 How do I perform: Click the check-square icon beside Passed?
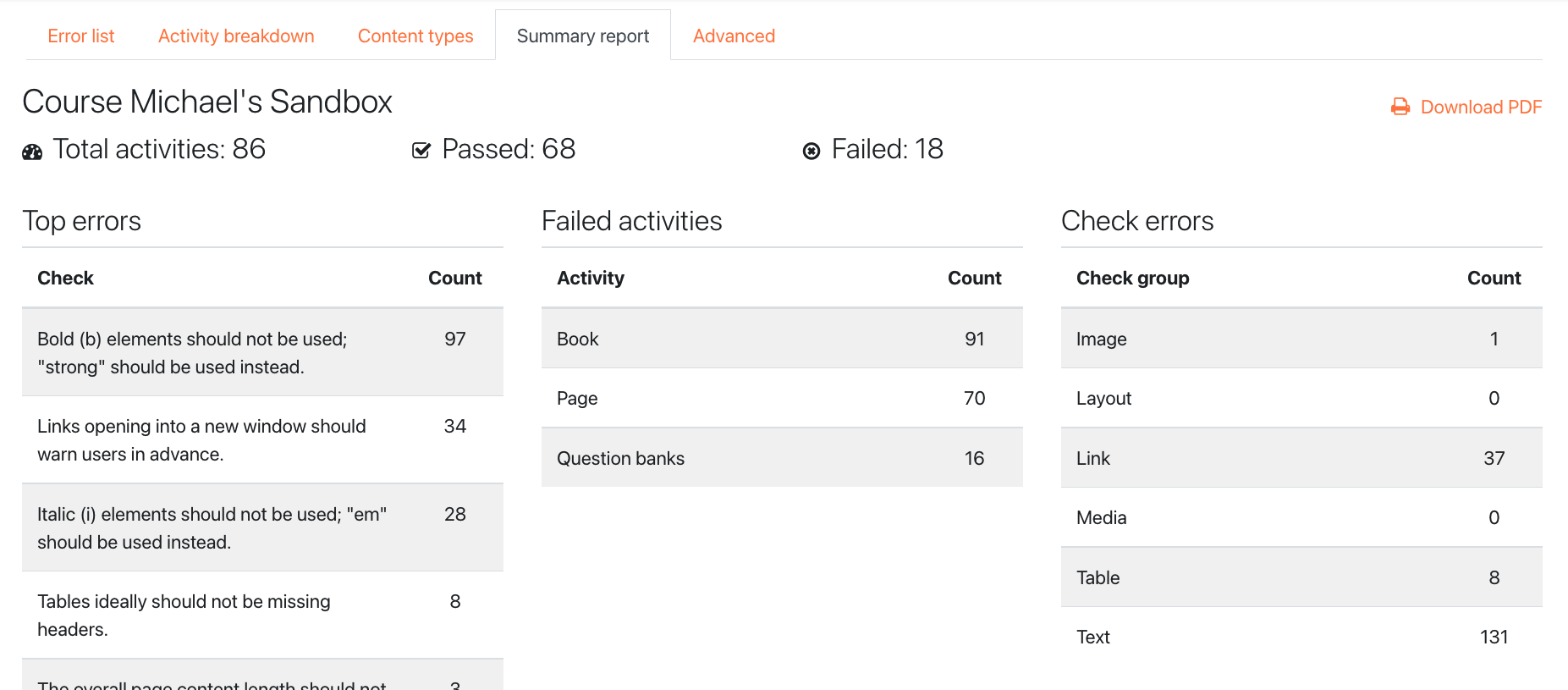click(x=421, y=151)
